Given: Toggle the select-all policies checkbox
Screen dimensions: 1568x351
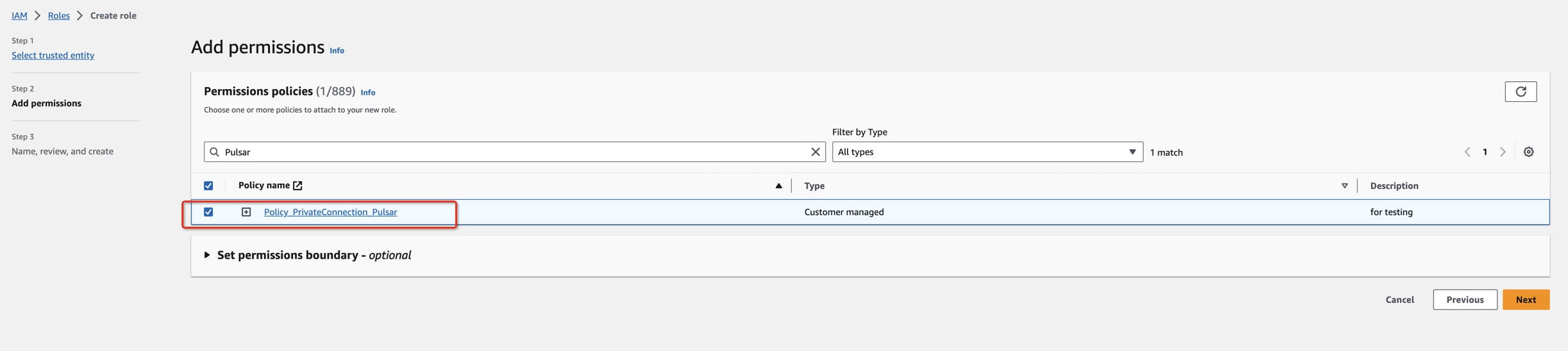Looking at the screenshot, I should [208, 186].
